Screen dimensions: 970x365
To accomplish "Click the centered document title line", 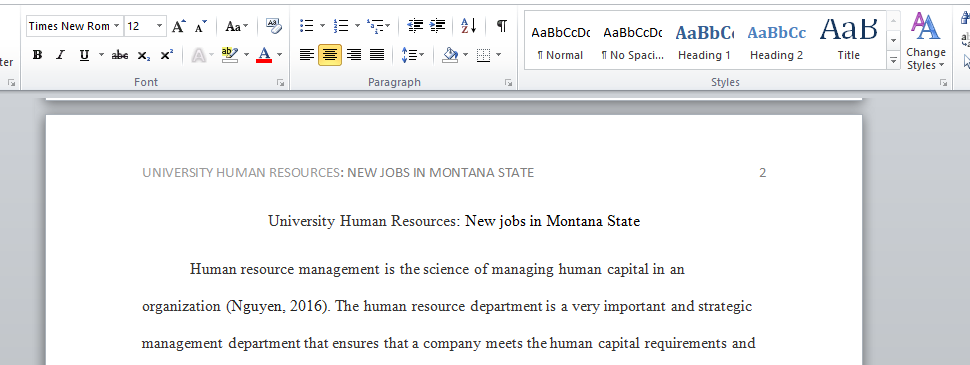I will point(454,221).
